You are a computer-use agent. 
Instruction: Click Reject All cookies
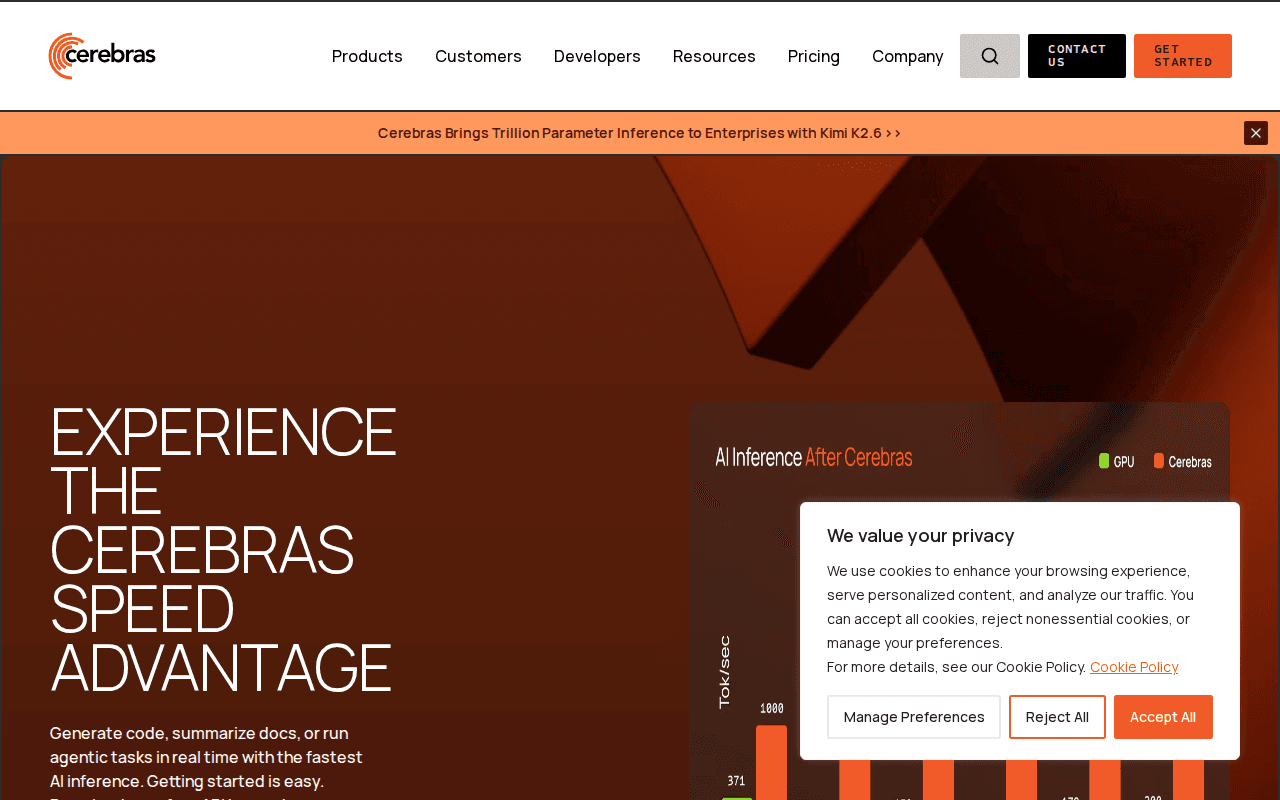coord(1057,717)
